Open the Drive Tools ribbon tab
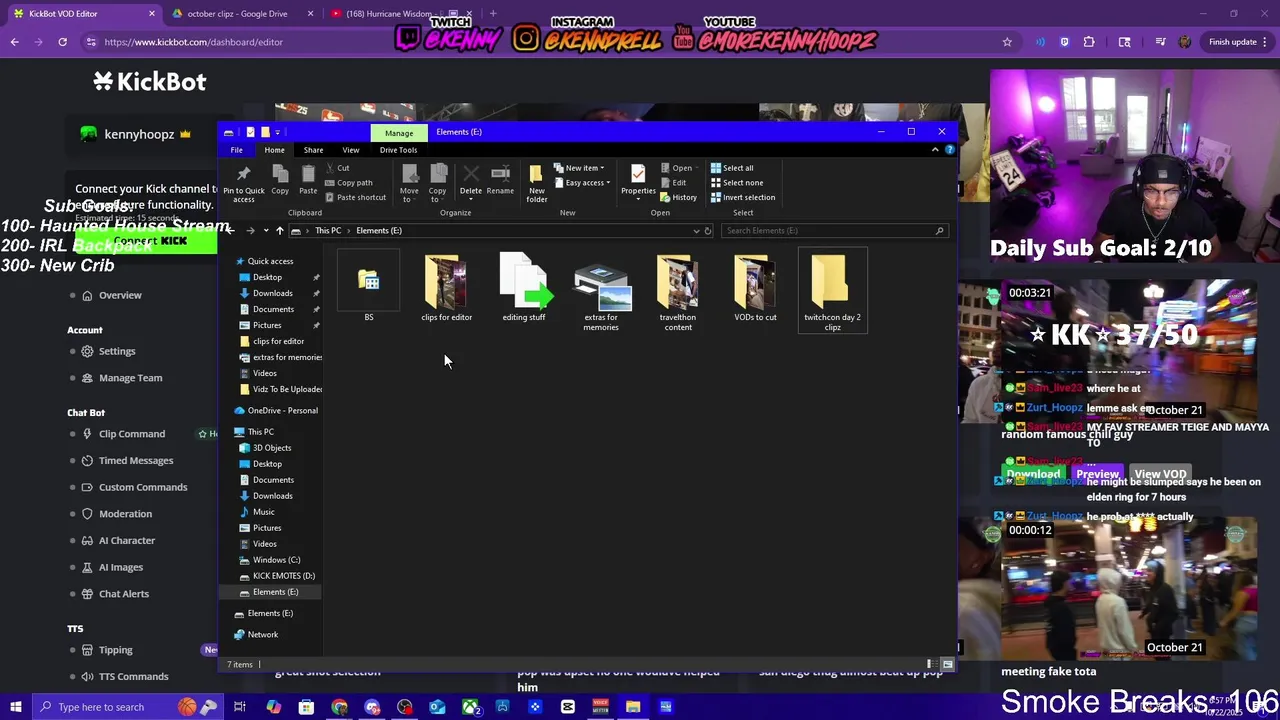This screenshot has width=1280, height=720. [x=398, y=150]
